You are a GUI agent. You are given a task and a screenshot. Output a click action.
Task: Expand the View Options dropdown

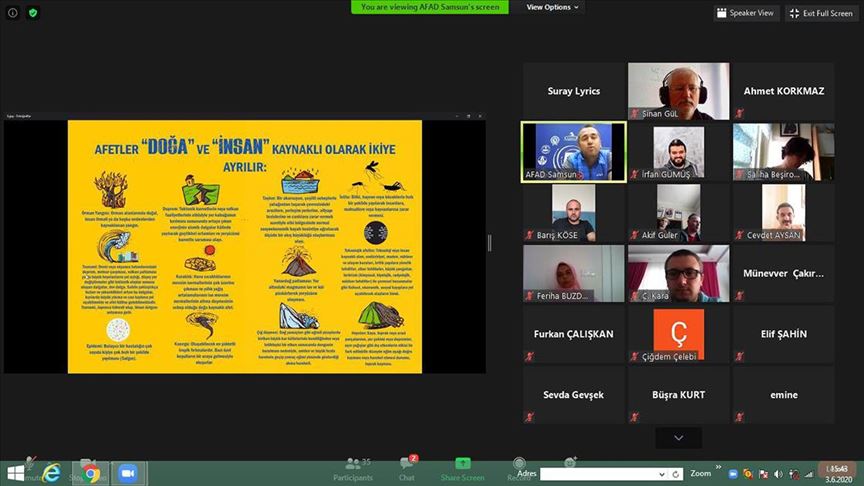point(553,7)
